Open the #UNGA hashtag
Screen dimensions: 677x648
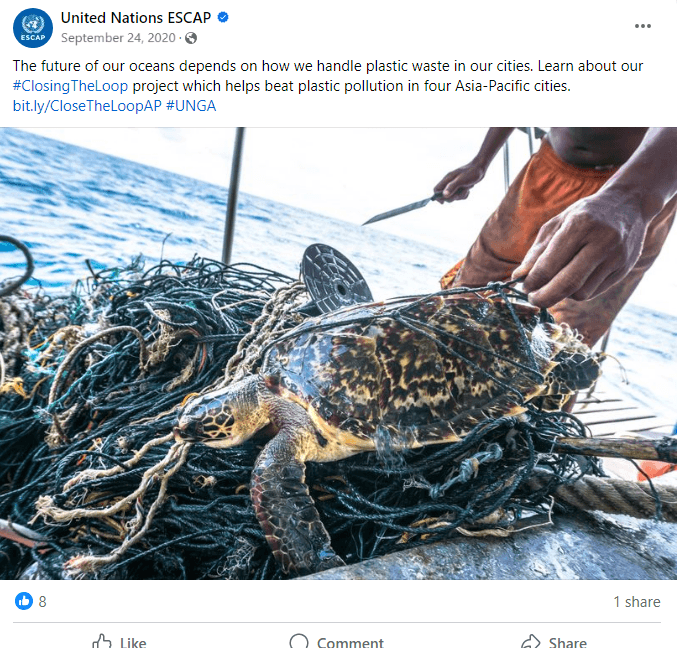pos(191,106)
